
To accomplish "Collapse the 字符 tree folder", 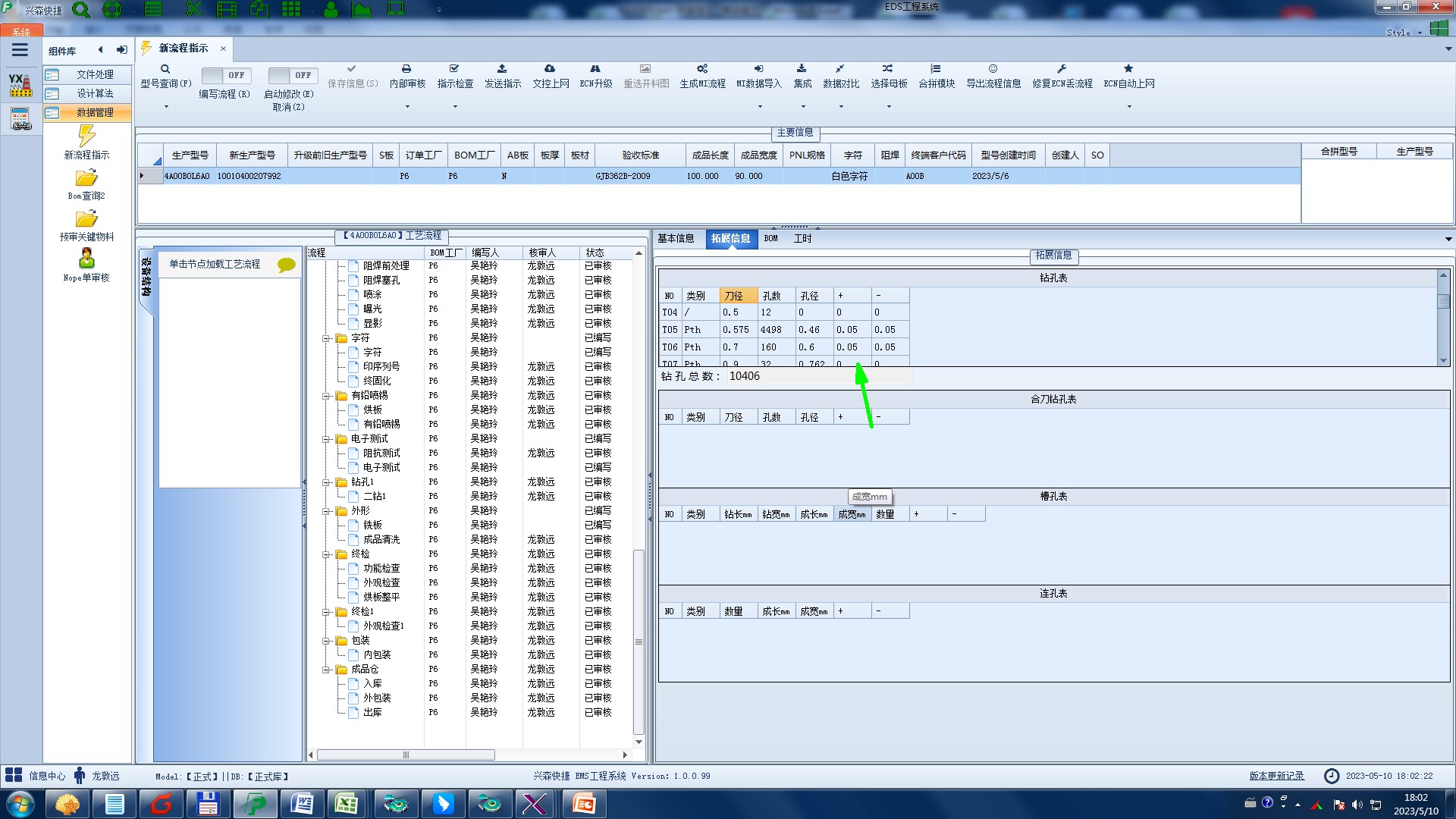I will [326, 338].
